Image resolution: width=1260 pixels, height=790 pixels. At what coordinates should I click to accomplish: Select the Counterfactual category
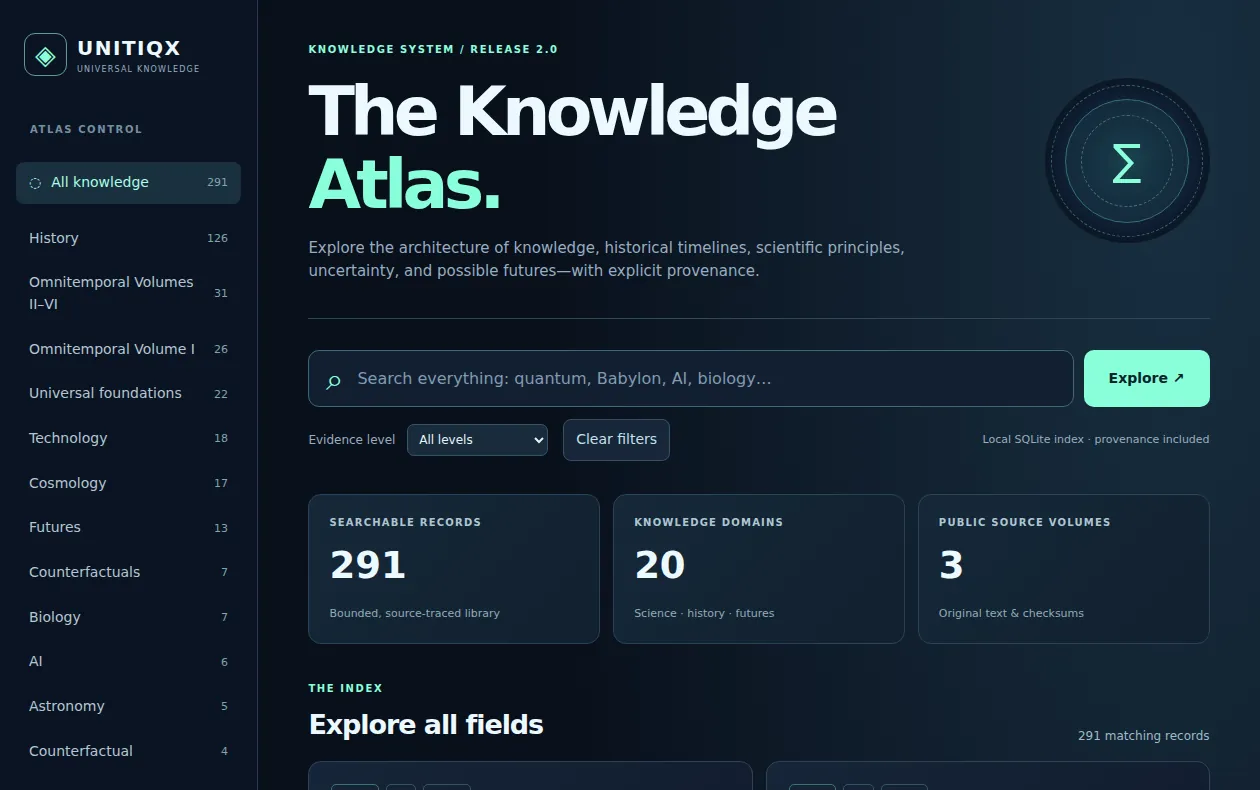coord(128,751)
